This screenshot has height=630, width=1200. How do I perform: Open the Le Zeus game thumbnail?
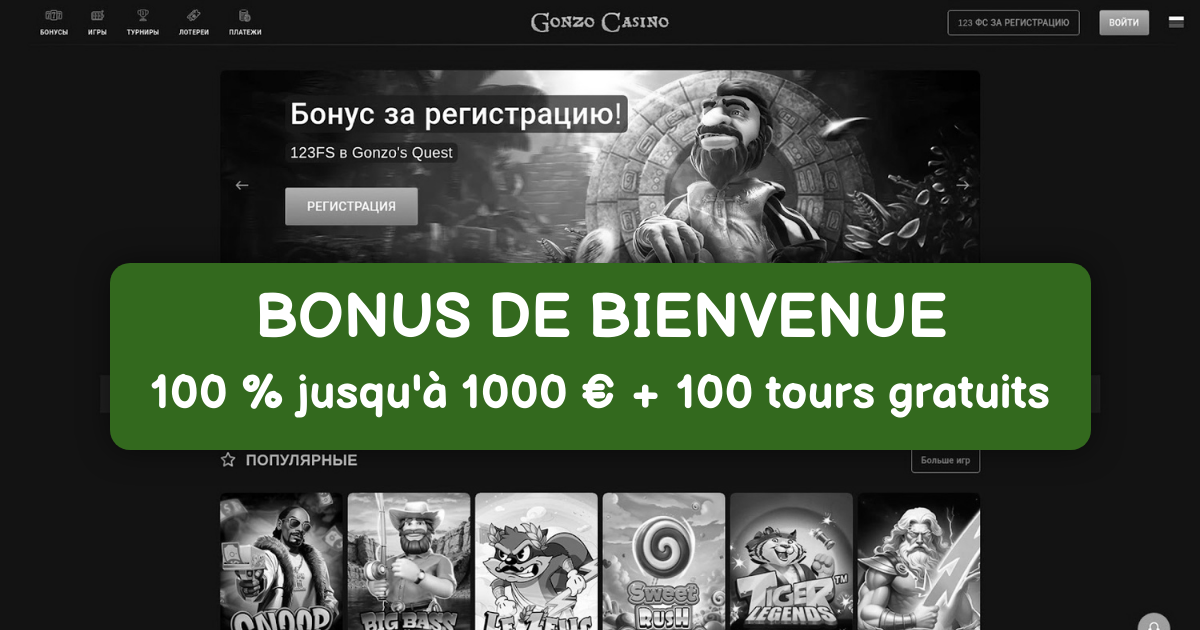tap(536, 561)
